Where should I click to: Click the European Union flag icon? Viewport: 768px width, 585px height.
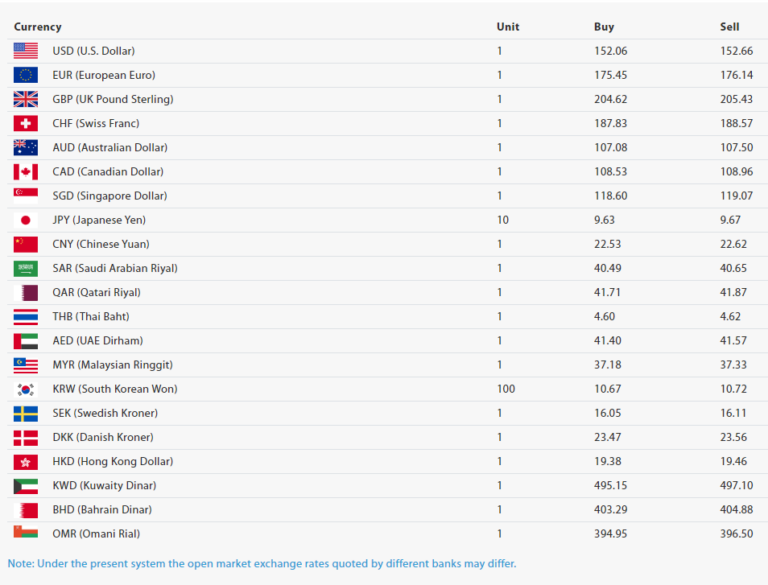25,75
